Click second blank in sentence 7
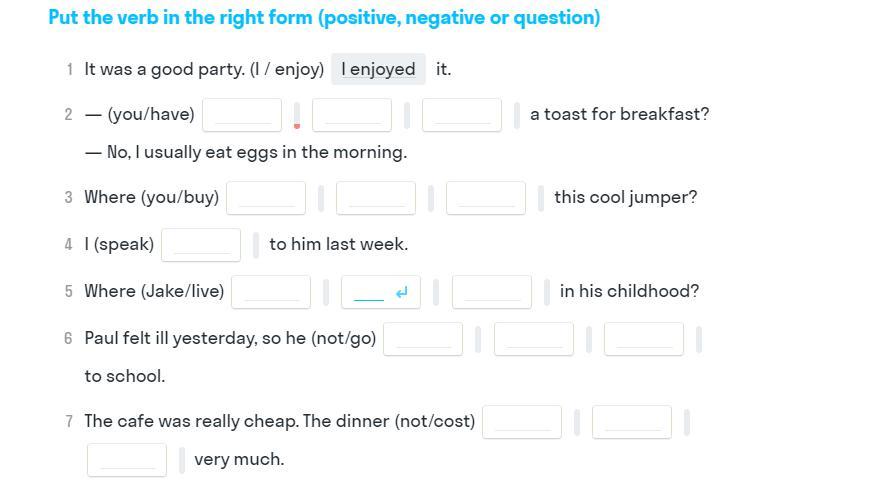Screen dimensions: 886x492 coord(632,422)
